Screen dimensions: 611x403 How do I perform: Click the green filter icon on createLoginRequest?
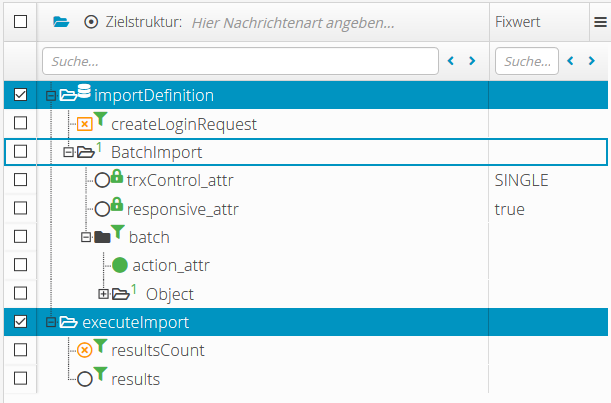pos(100,120)
